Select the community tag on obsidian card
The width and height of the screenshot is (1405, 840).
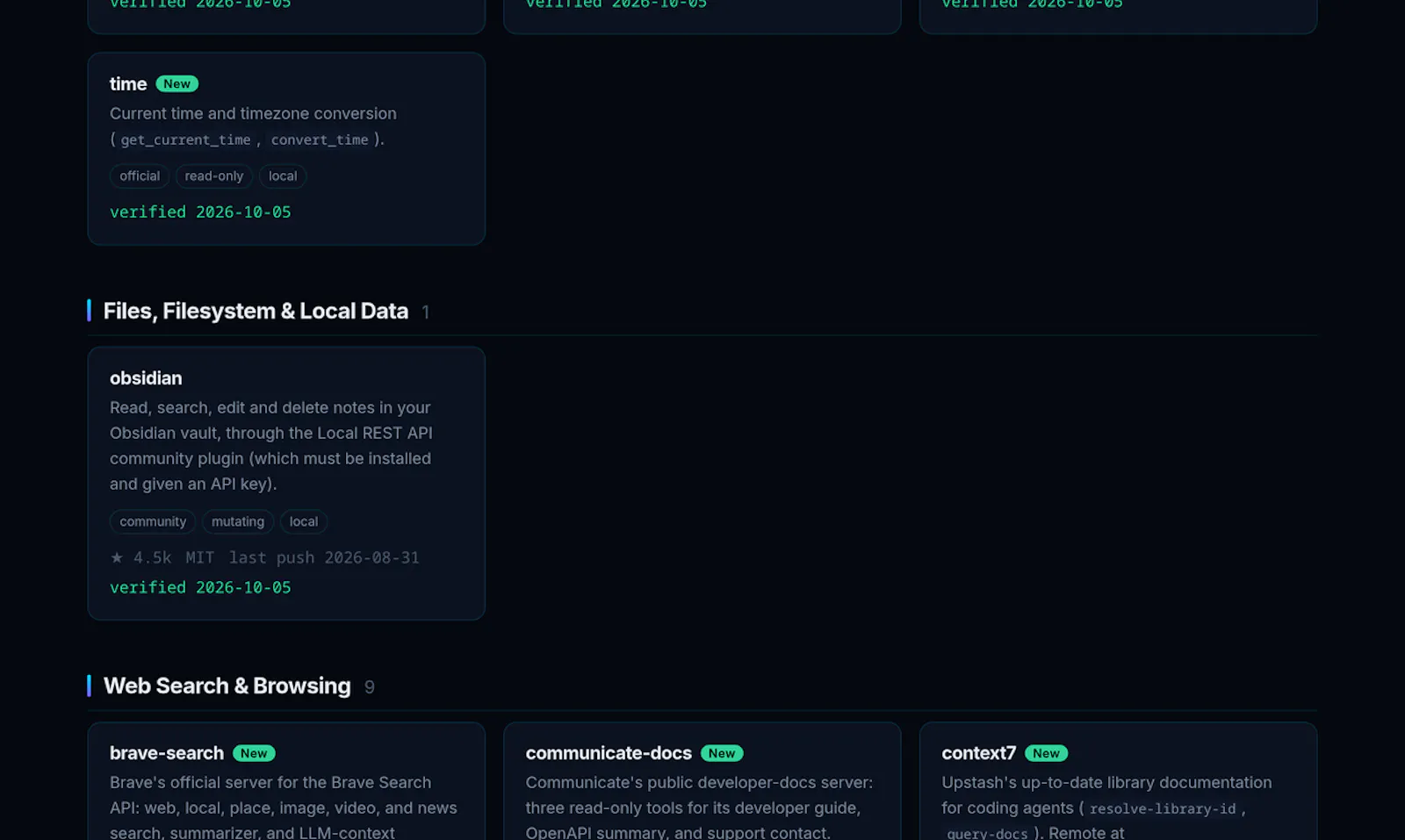pos(153,521)
